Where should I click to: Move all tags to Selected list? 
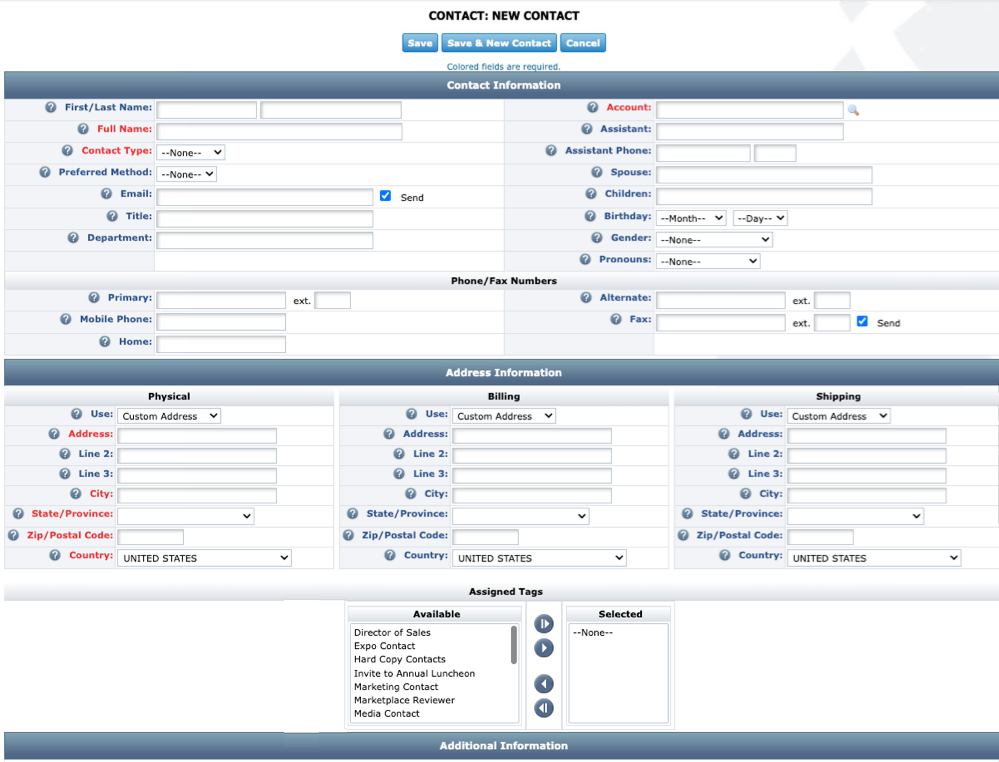pos(543,624)
